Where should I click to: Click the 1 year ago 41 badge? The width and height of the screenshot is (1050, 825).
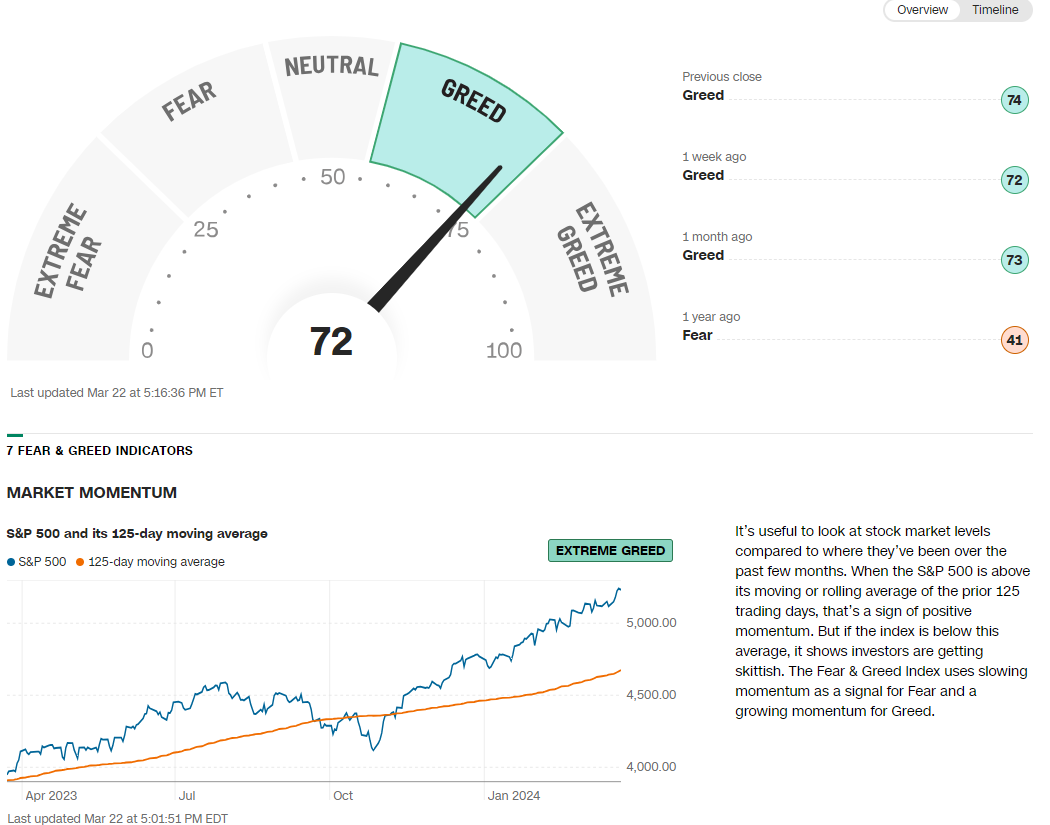coord(1015,340)
